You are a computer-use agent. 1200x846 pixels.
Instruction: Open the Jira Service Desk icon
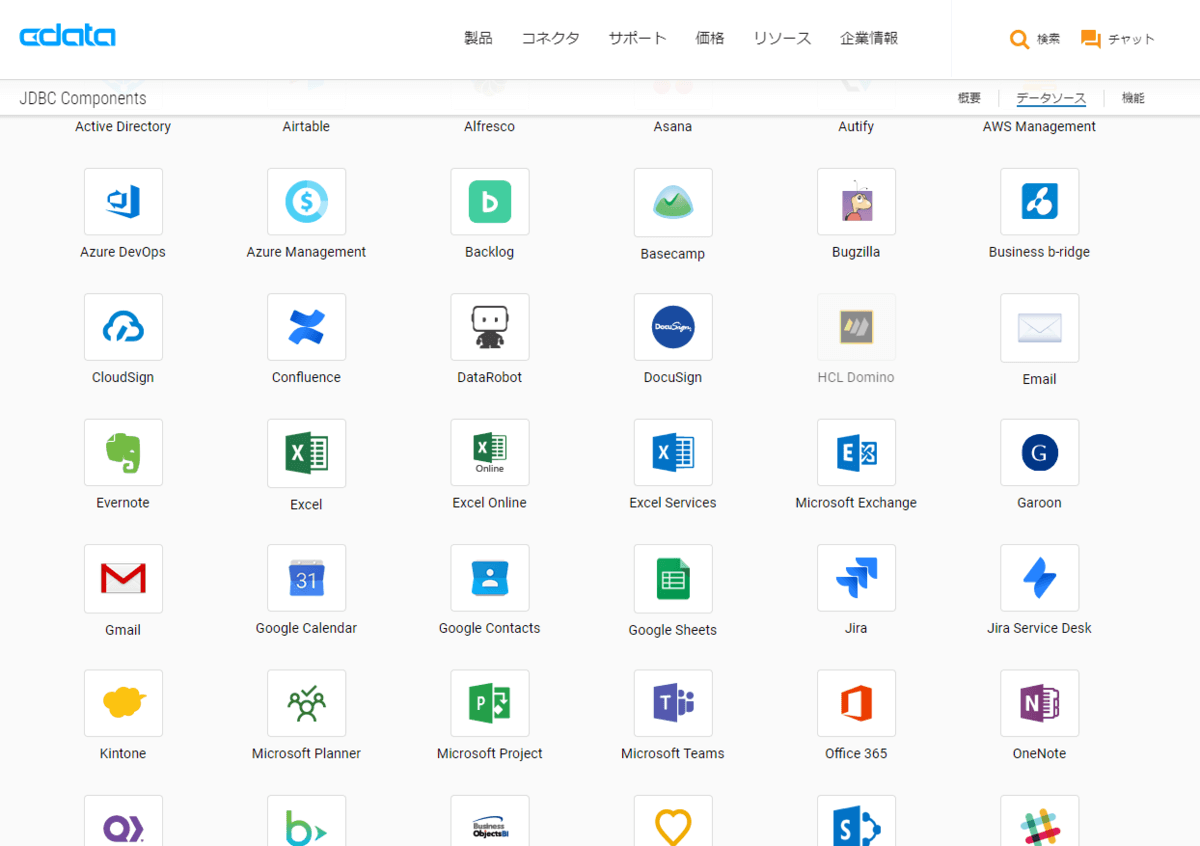point(1039,578)
